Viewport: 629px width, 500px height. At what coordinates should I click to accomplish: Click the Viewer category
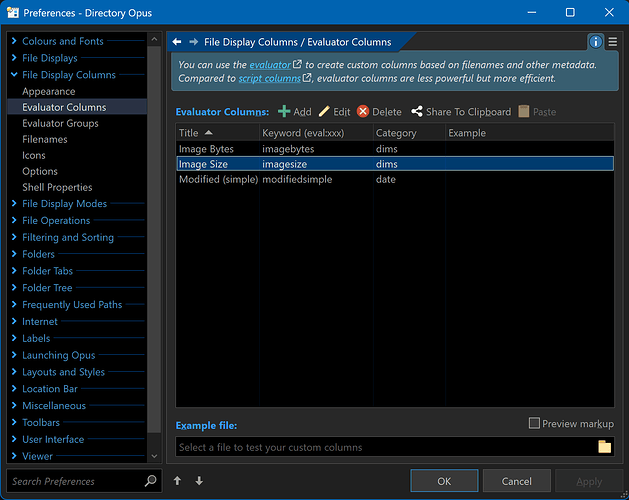37,456
